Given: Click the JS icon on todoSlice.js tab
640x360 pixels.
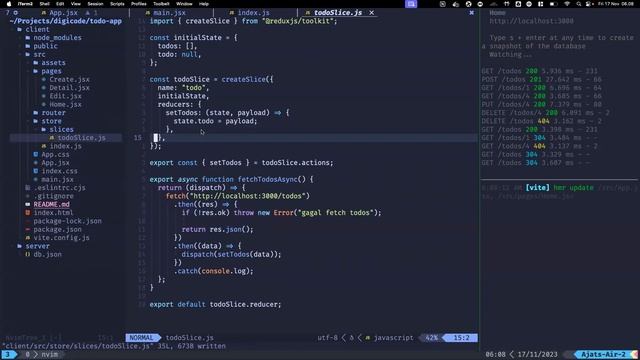Looking at the screenshot, I should tap(308, 13).
